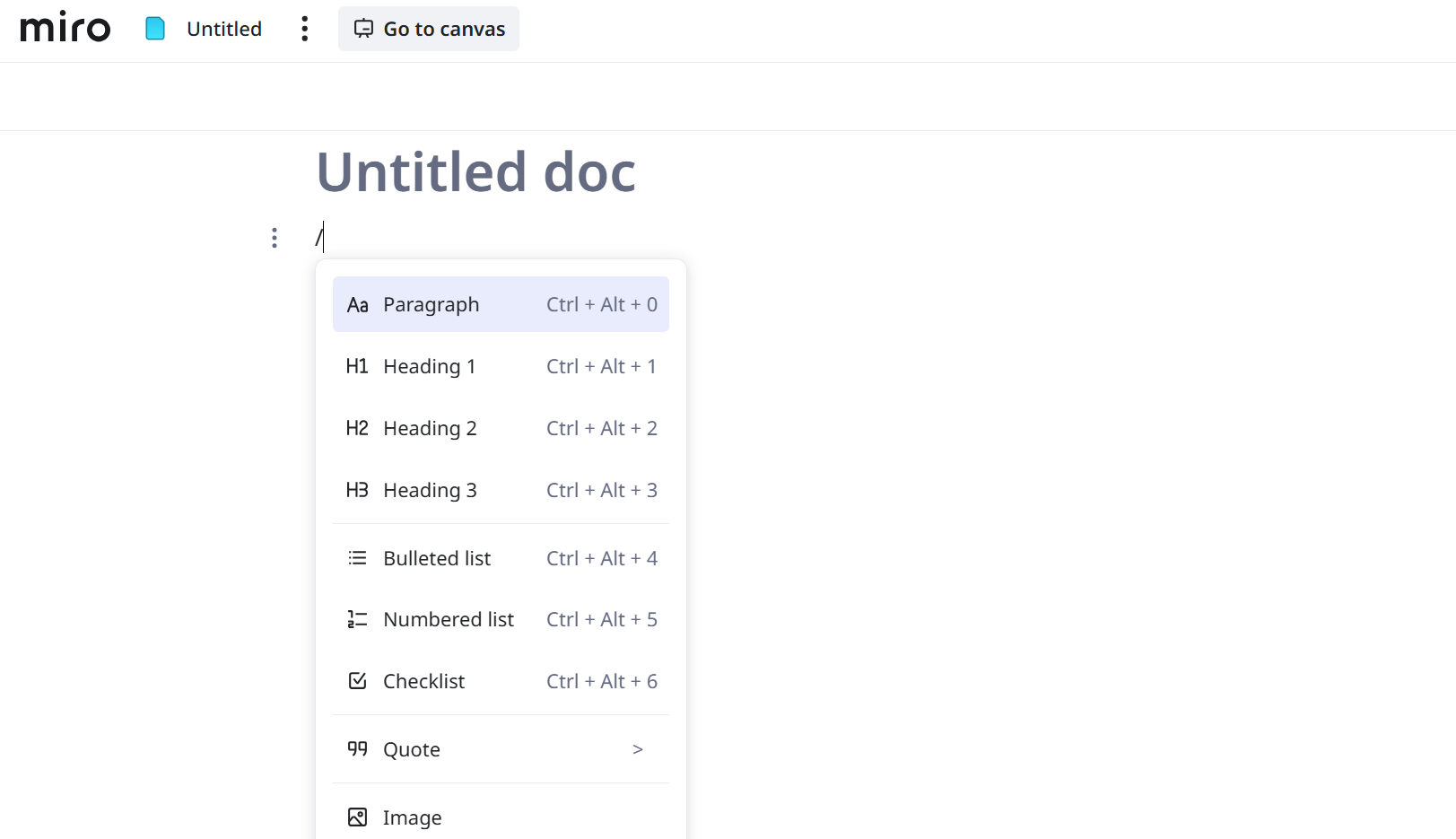
Task: Click the block drag handle dots
Action: (275, 238)
